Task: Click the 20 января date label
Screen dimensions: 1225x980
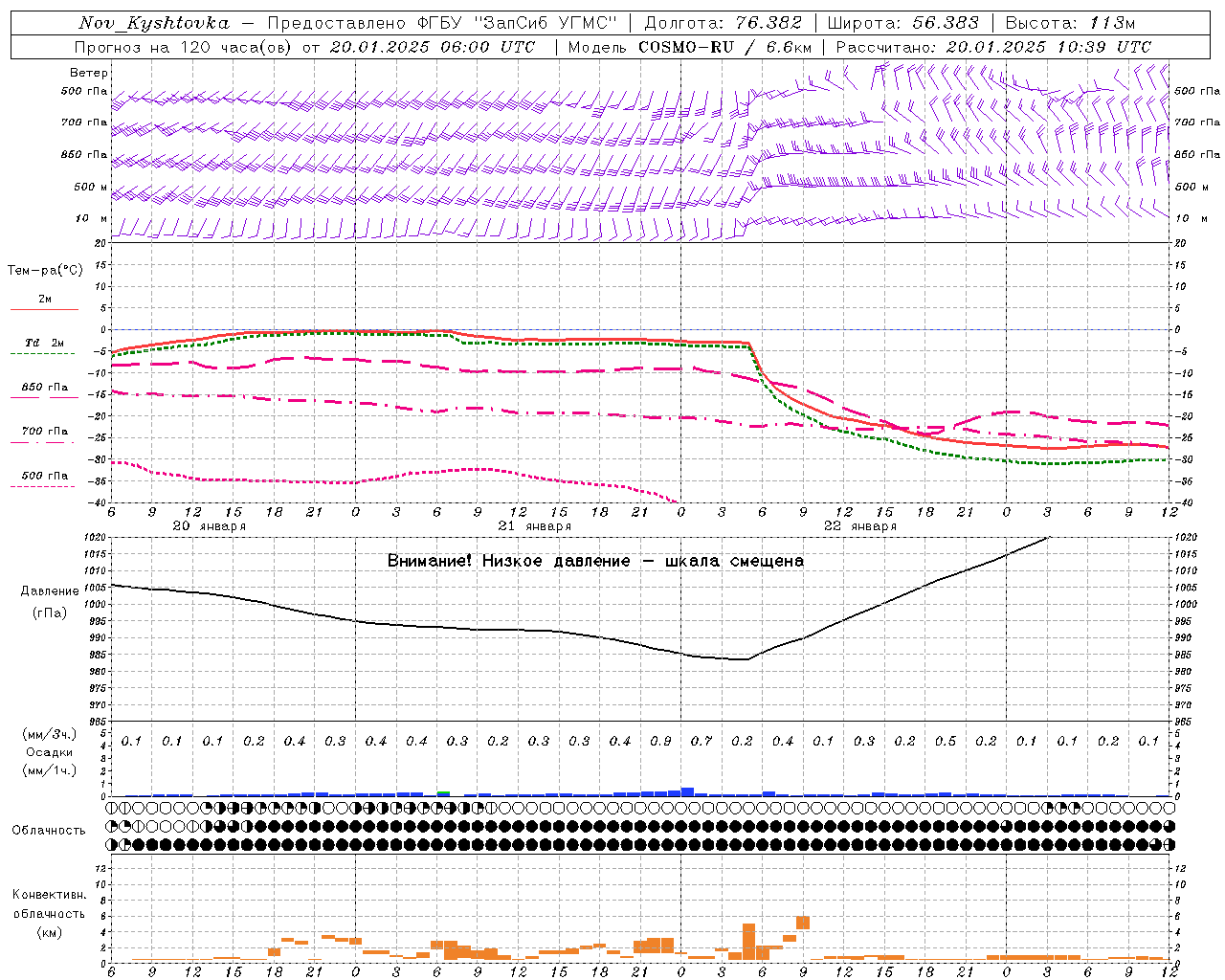Action: click(209, 526)
